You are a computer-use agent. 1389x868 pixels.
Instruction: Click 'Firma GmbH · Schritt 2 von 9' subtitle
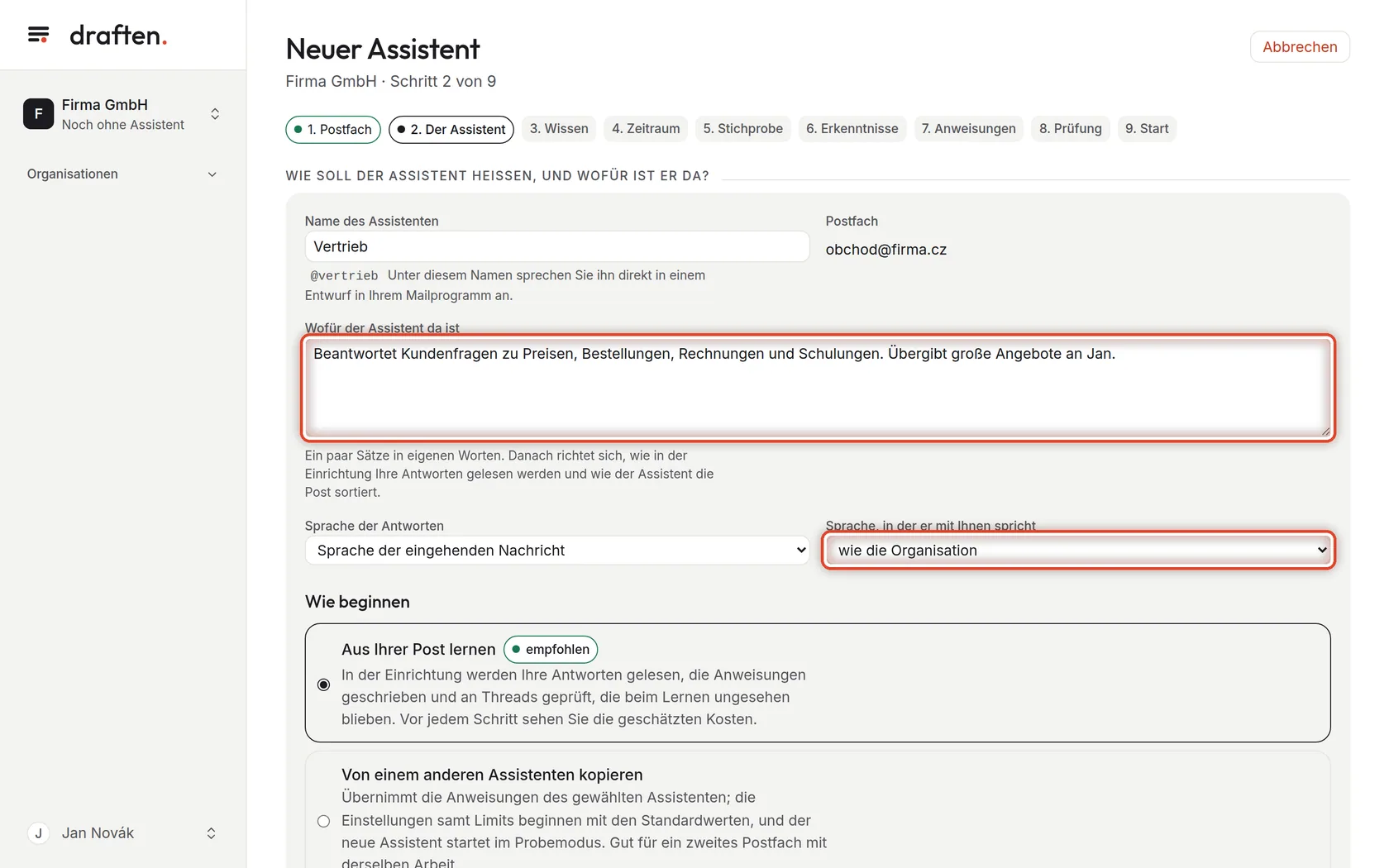coord(391,81)
